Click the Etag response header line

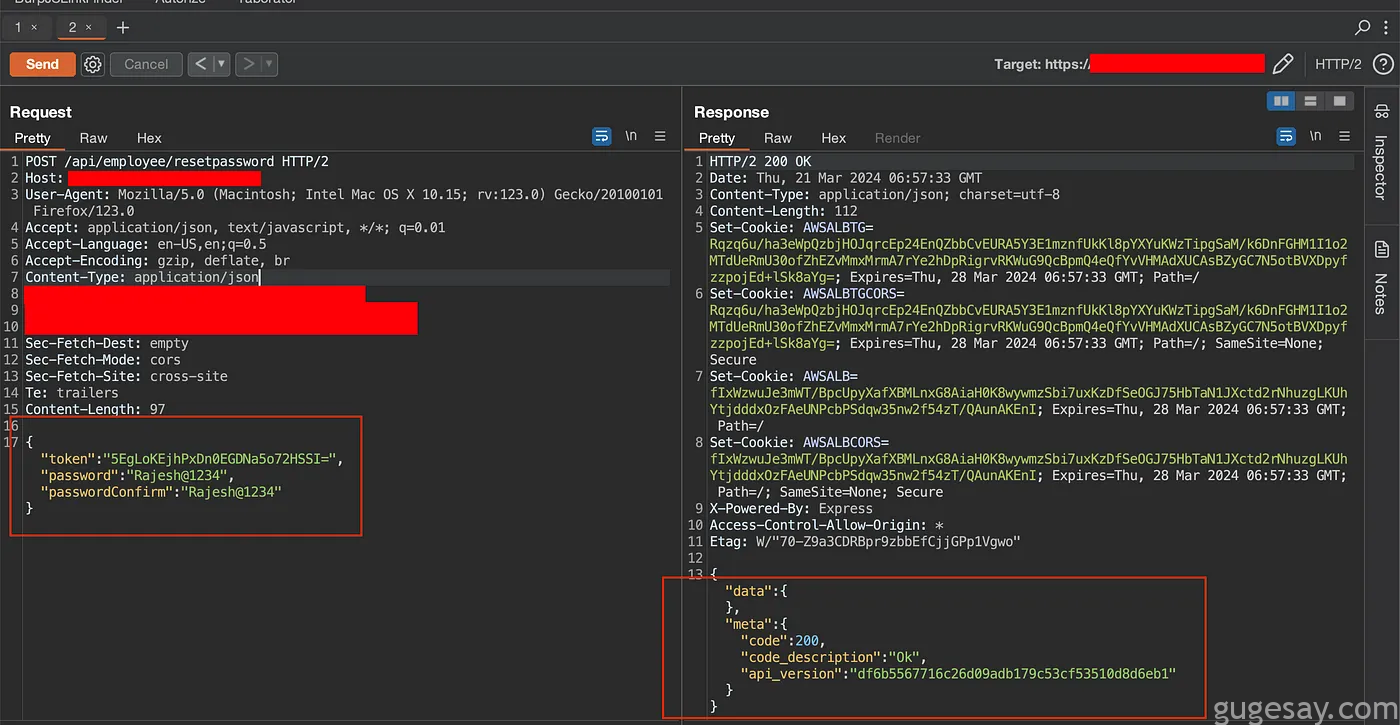click(x=864, y=541)
